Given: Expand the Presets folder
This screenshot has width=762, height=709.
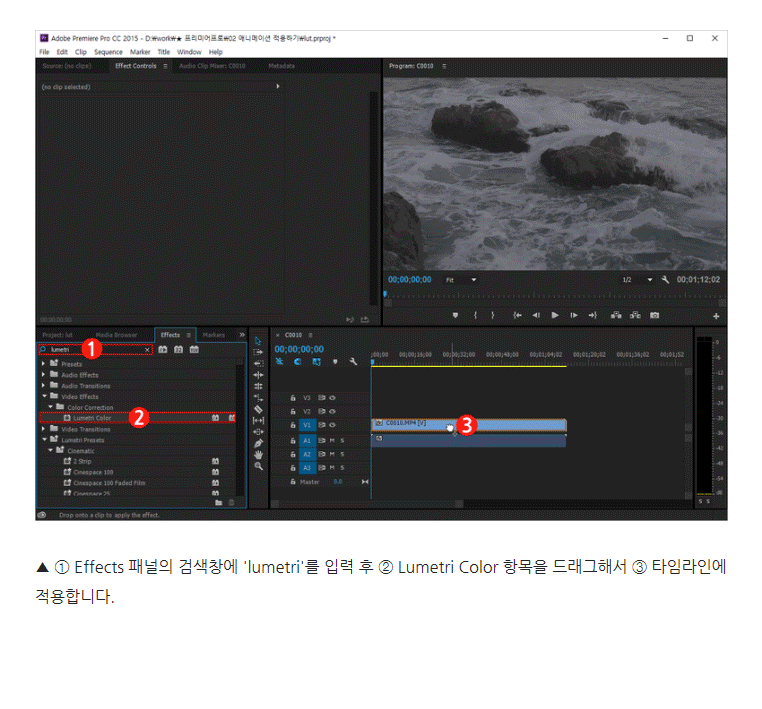Looking at the screenshot, I should point(43,363).
